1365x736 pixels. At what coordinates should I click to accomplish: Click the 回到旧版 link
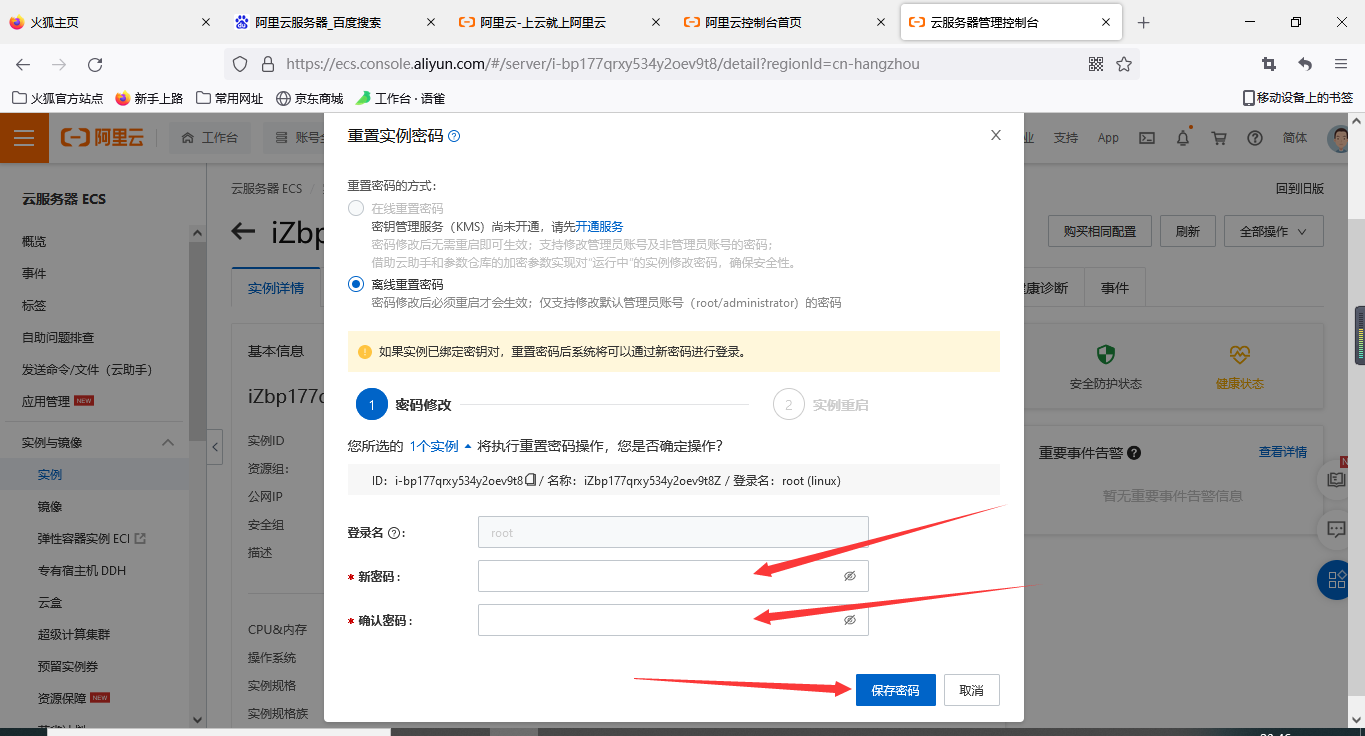1299,188
